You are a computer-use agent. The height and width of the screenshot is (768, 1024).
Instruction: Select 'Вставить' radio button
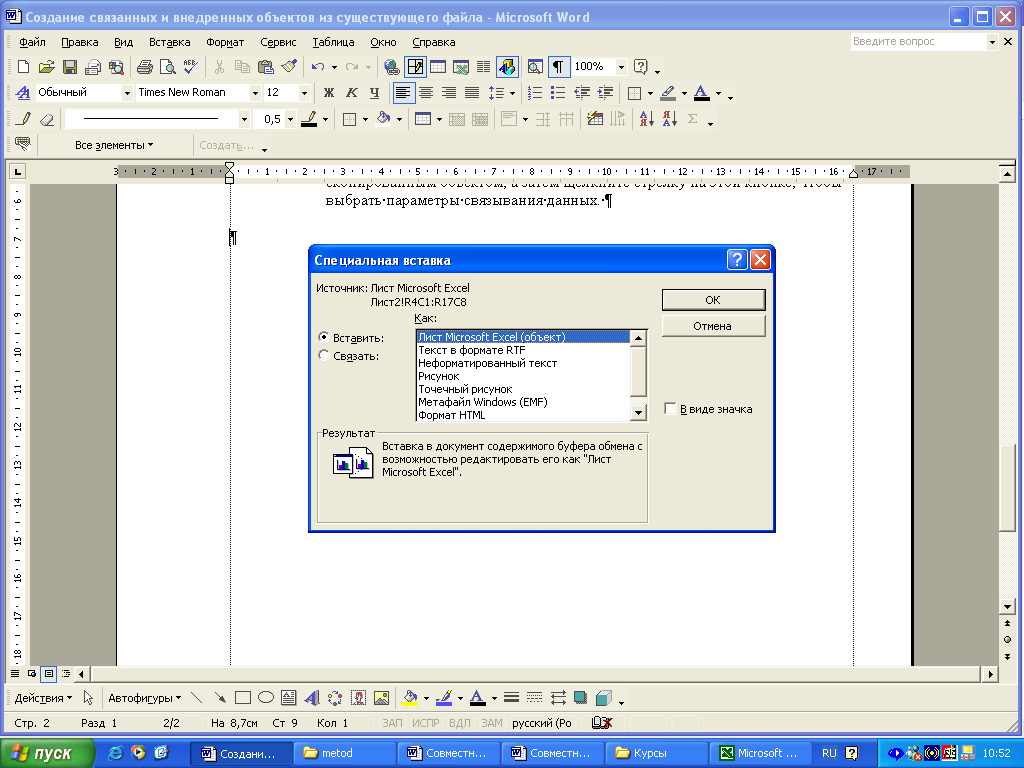point(323,337)
